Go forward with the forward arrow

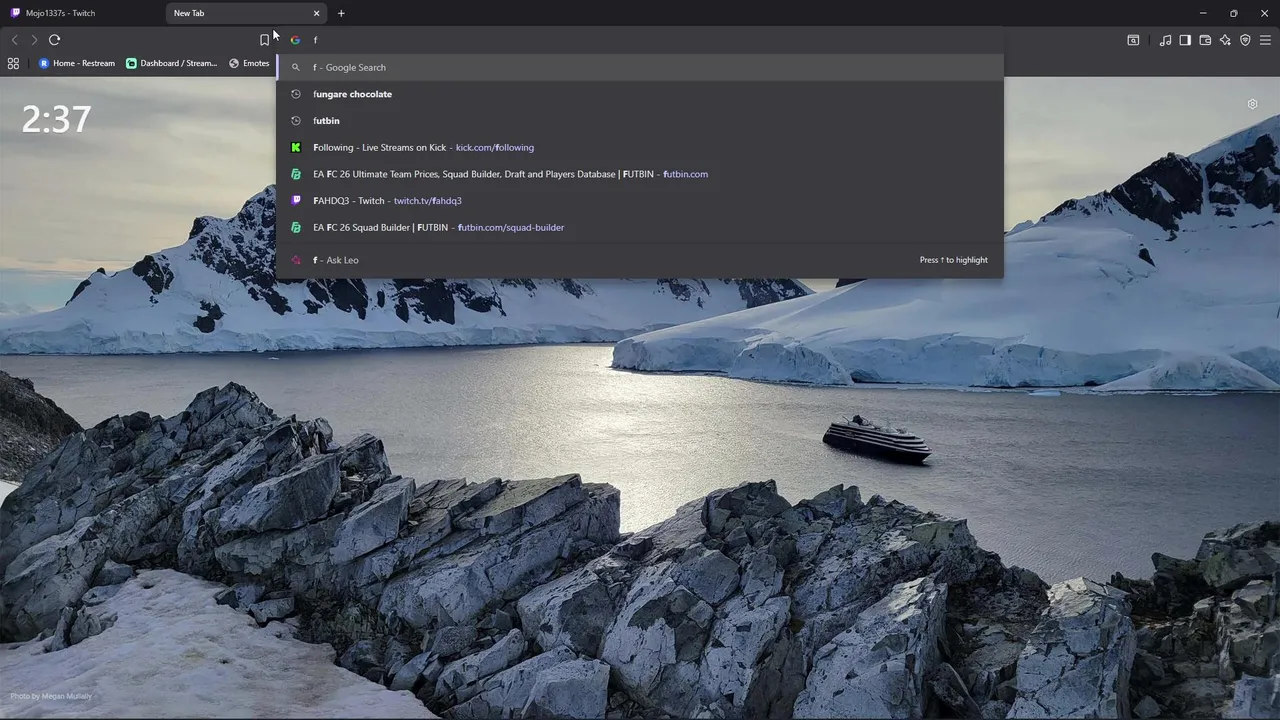(34, 40)
